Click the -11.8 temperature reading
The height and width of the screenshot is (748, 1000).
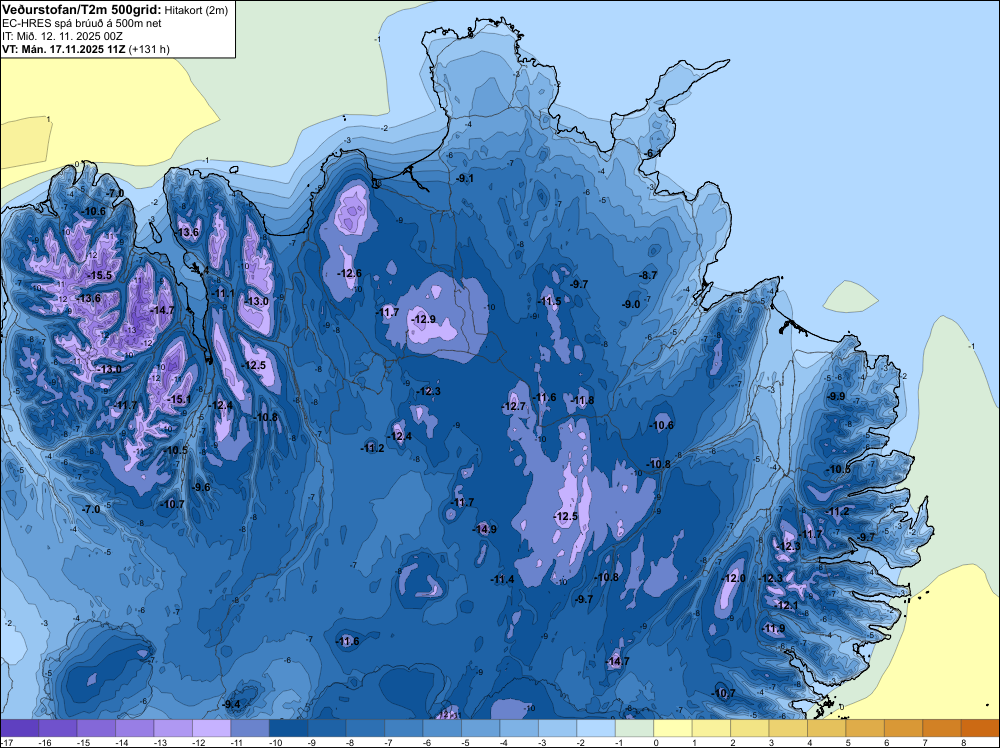pyautogui.click(x=582, y=400)
